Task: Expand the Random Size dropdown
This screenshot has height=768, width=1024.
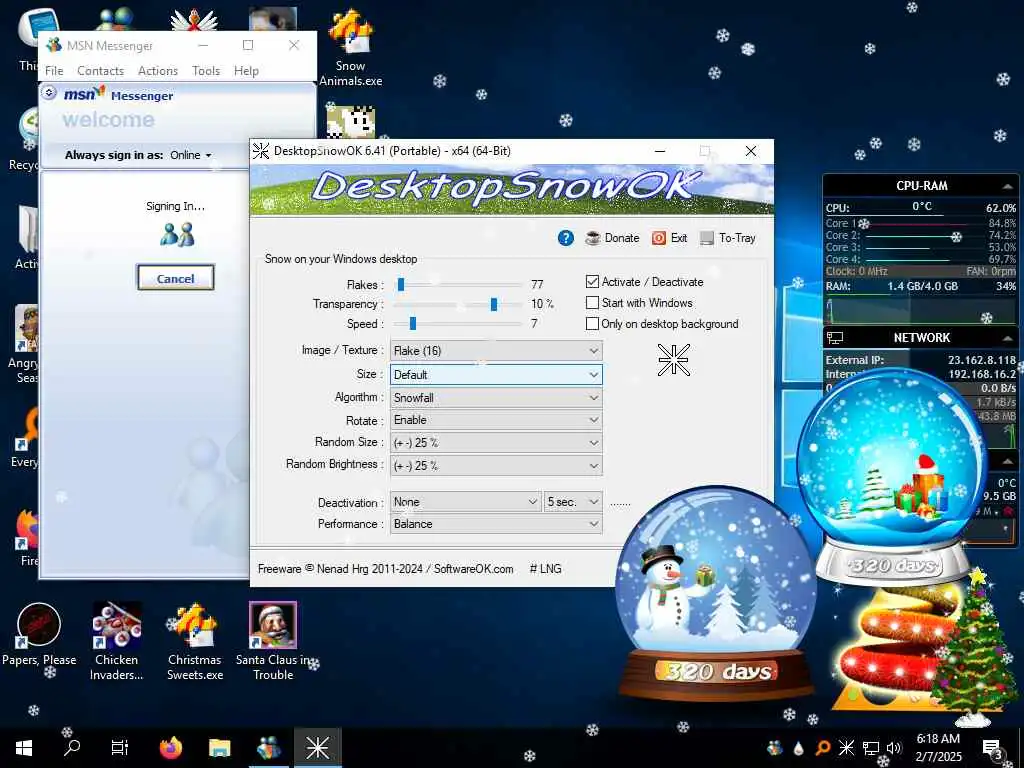Action: point(496,443)
